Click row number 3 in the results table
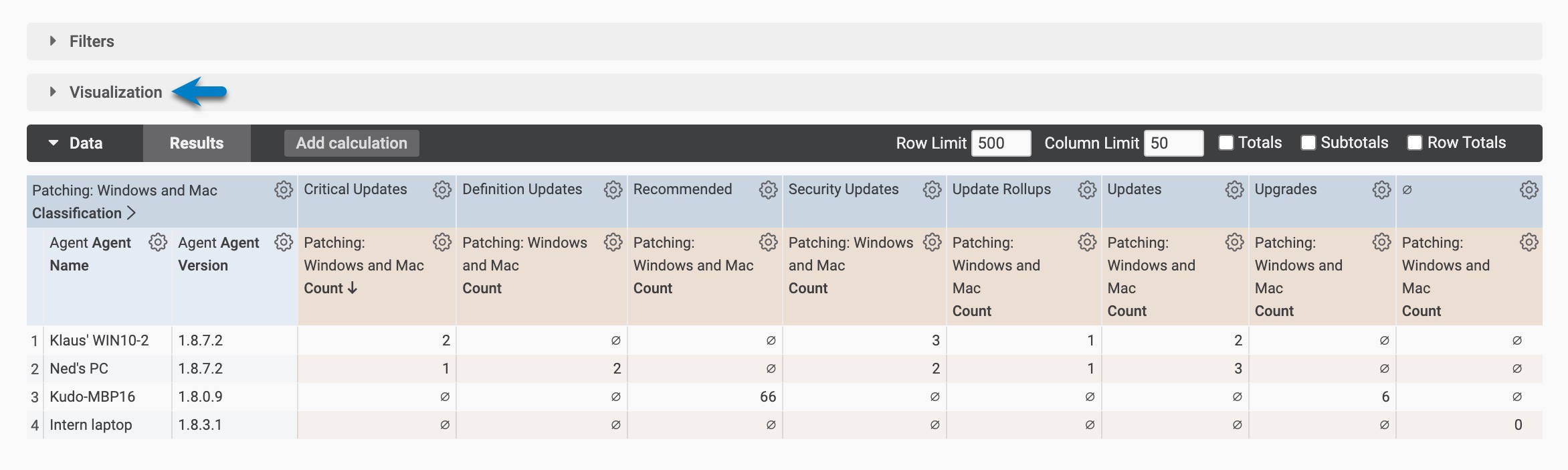The height and width of the screenshot is (470, 1568). click(35, 397)
